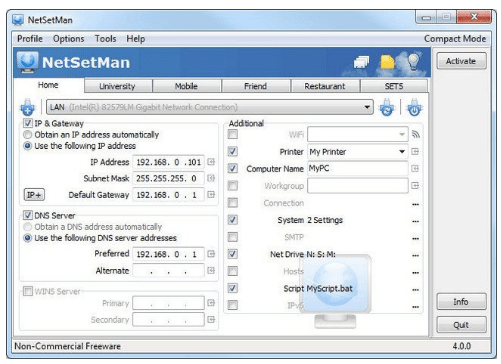Screen dimensions: 501x364
Task: Uncheck the Printer checkbox
Action: tap(233, 152)
